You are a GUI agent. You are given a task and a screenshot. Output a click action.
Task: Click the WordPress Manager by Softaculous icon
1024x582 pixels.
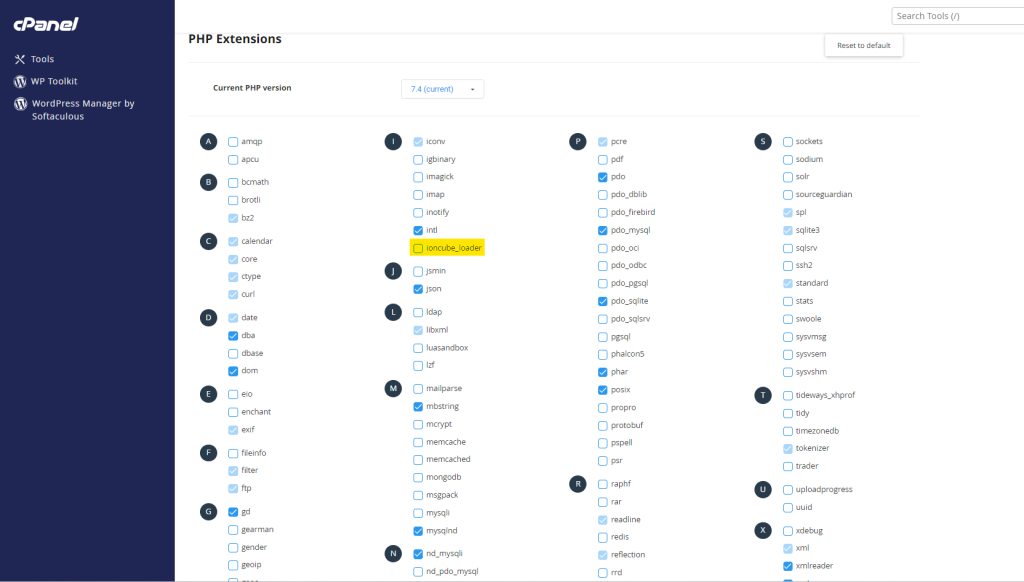tap(20, 104)
